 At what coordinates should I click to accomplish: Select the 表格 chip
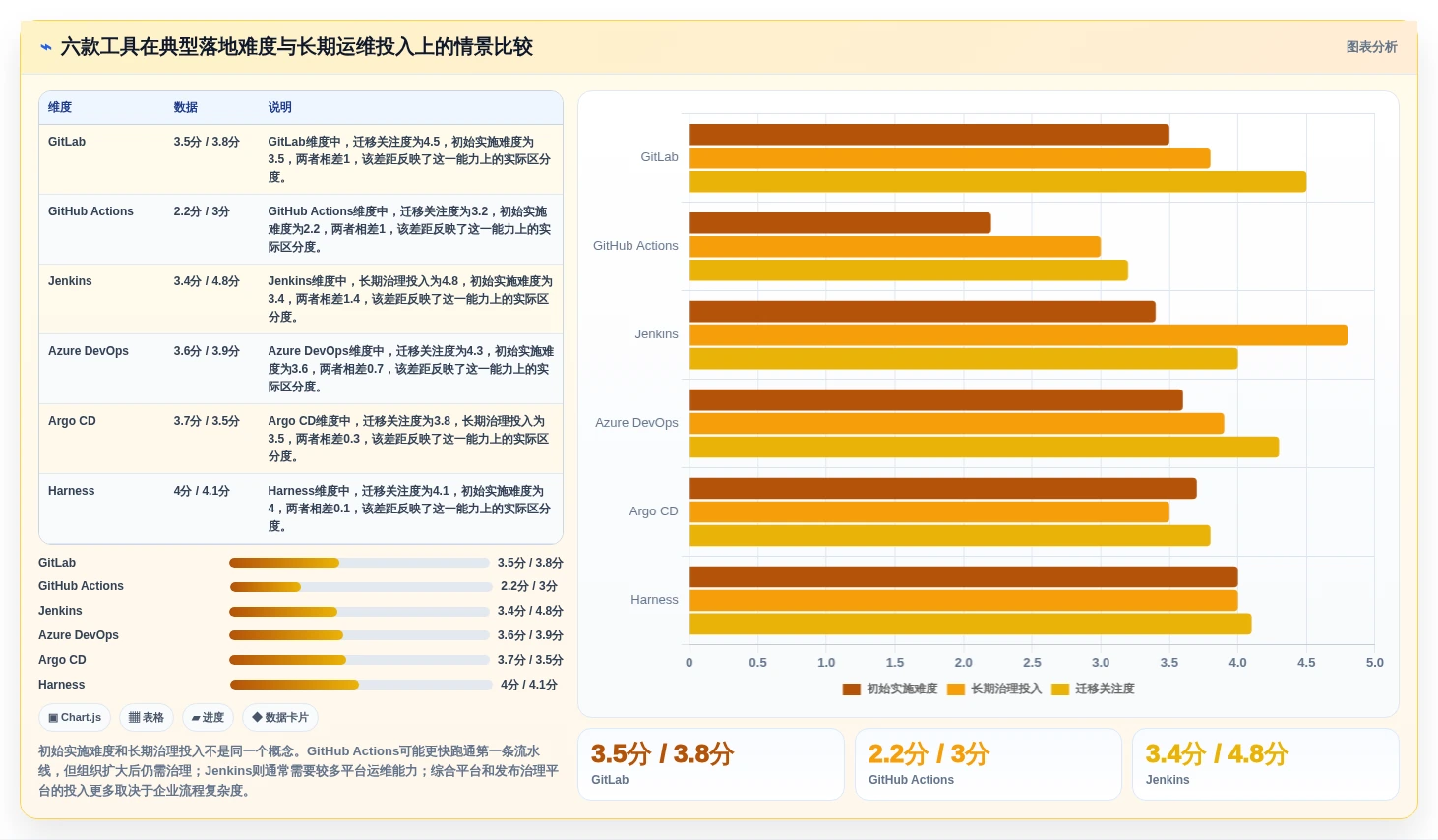(147, 718)
